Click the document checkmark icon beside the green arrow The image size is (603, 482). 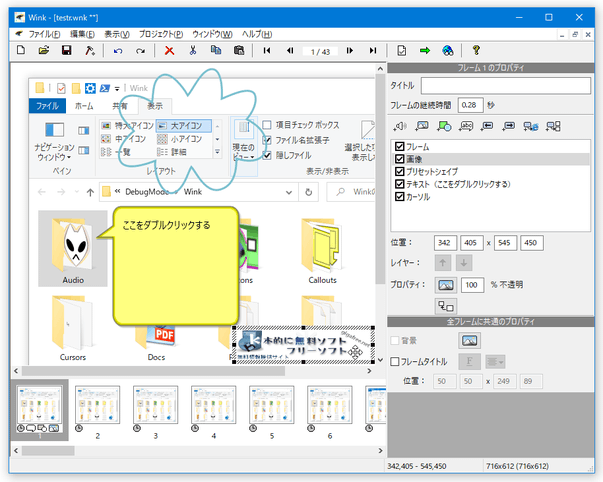coord(401,50)
